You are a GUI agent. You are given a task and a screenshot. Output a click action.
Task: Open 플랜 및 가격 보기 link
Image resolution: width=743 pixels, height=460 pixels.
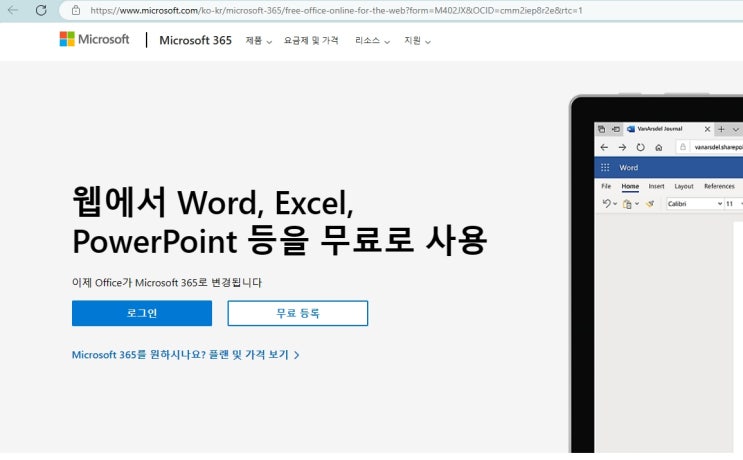tap(186, 355)
